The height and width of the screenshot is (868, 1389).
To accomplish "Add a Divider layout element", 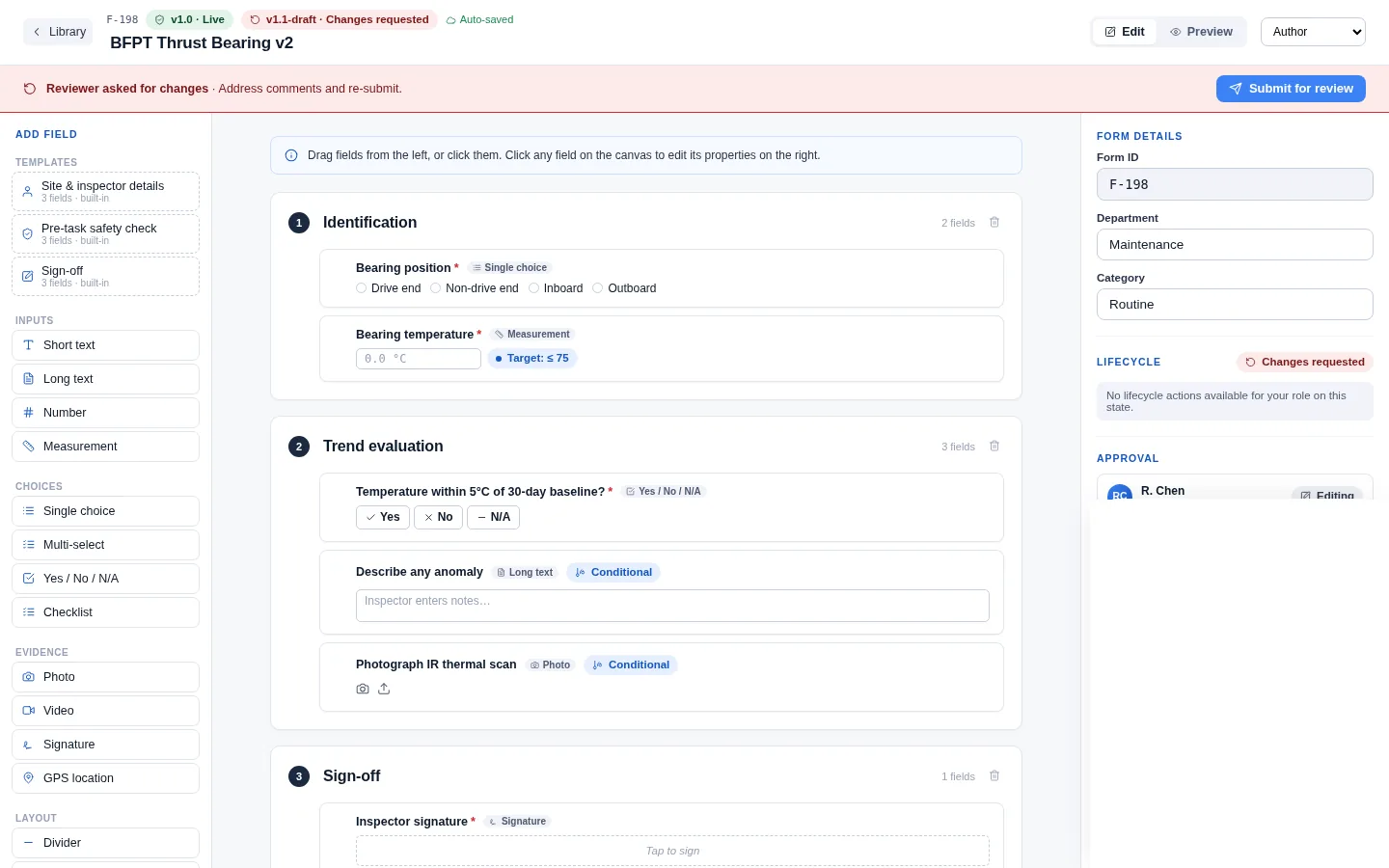I will pos(106,843).
